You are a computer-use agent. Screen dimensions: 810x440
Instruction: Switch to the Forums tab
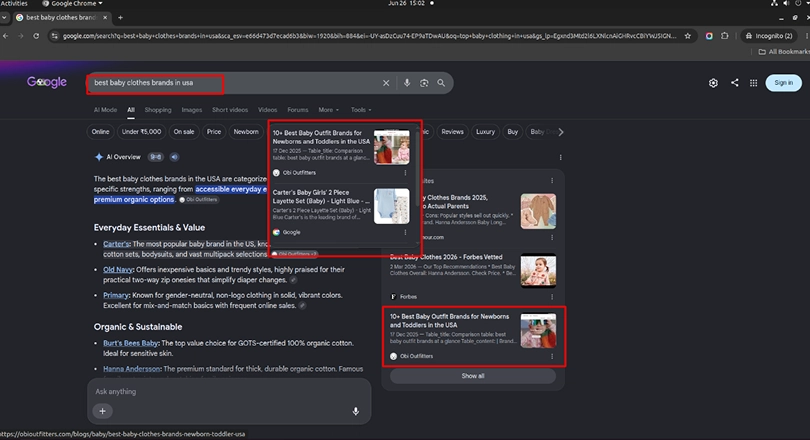[x=298, y=110]
